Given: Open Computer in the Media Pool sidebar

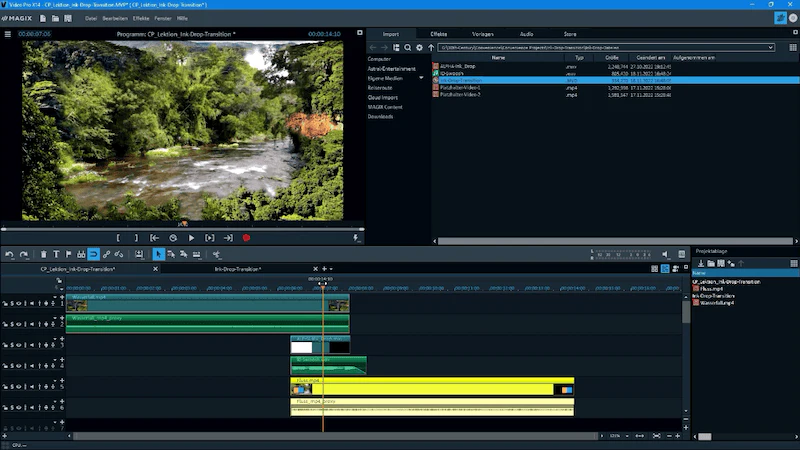Looking at the screenshot, I should click(379, 59).
